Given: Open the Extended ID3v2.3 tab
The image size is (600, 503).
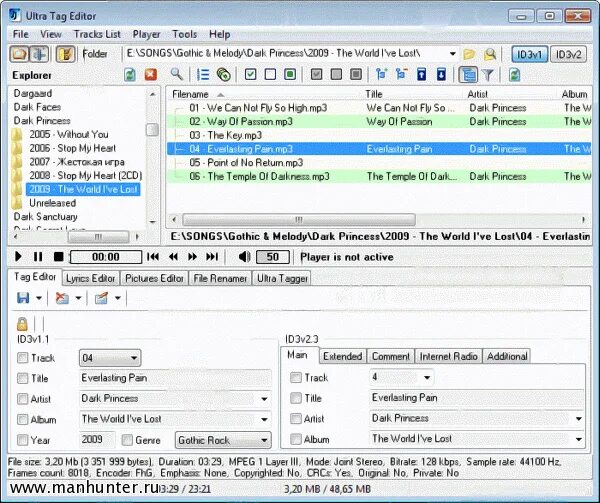Looking at the screenshot, I should pos(342,356).
